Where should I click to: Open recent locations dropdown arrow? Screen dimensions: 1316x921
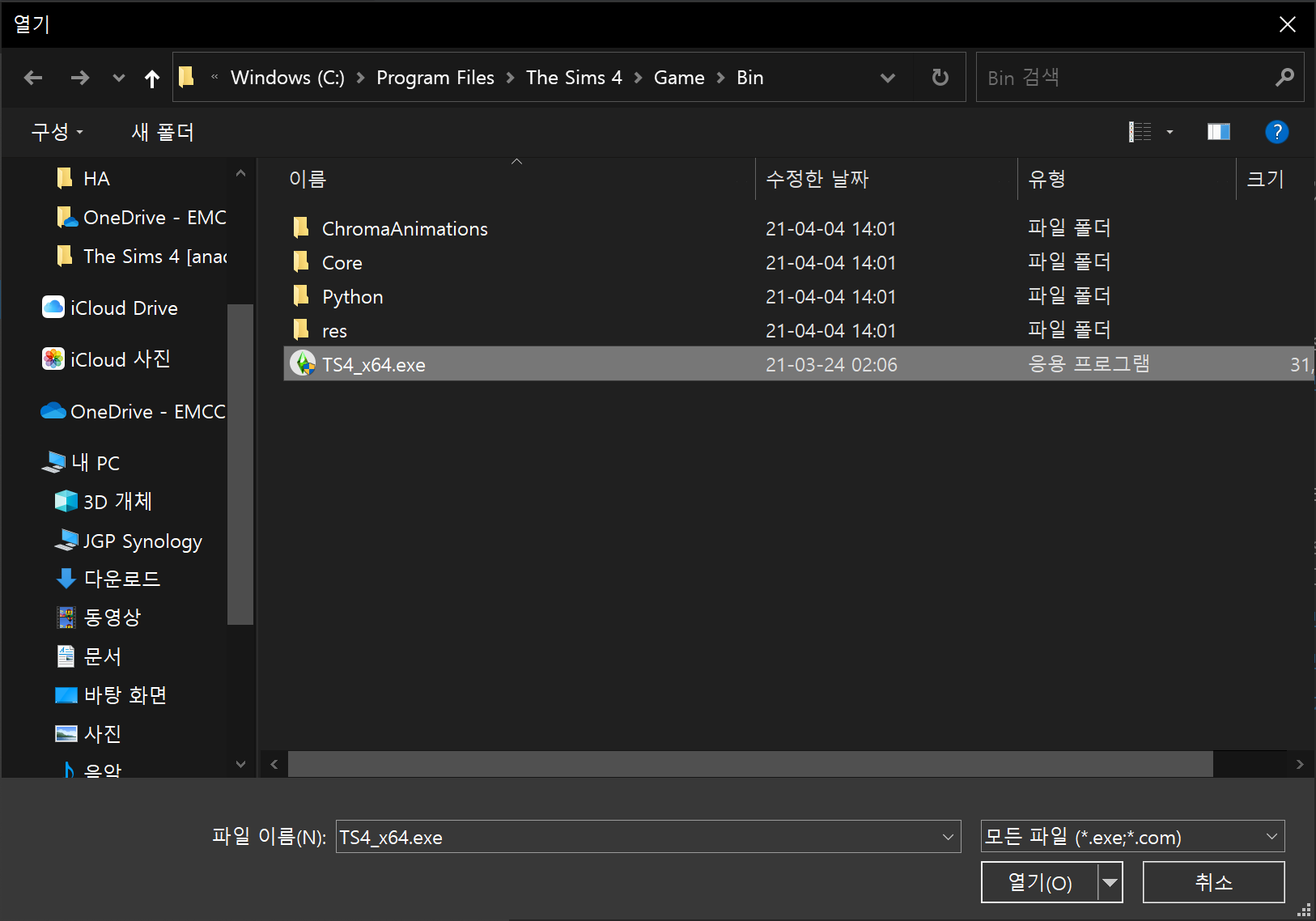point(119,78)
